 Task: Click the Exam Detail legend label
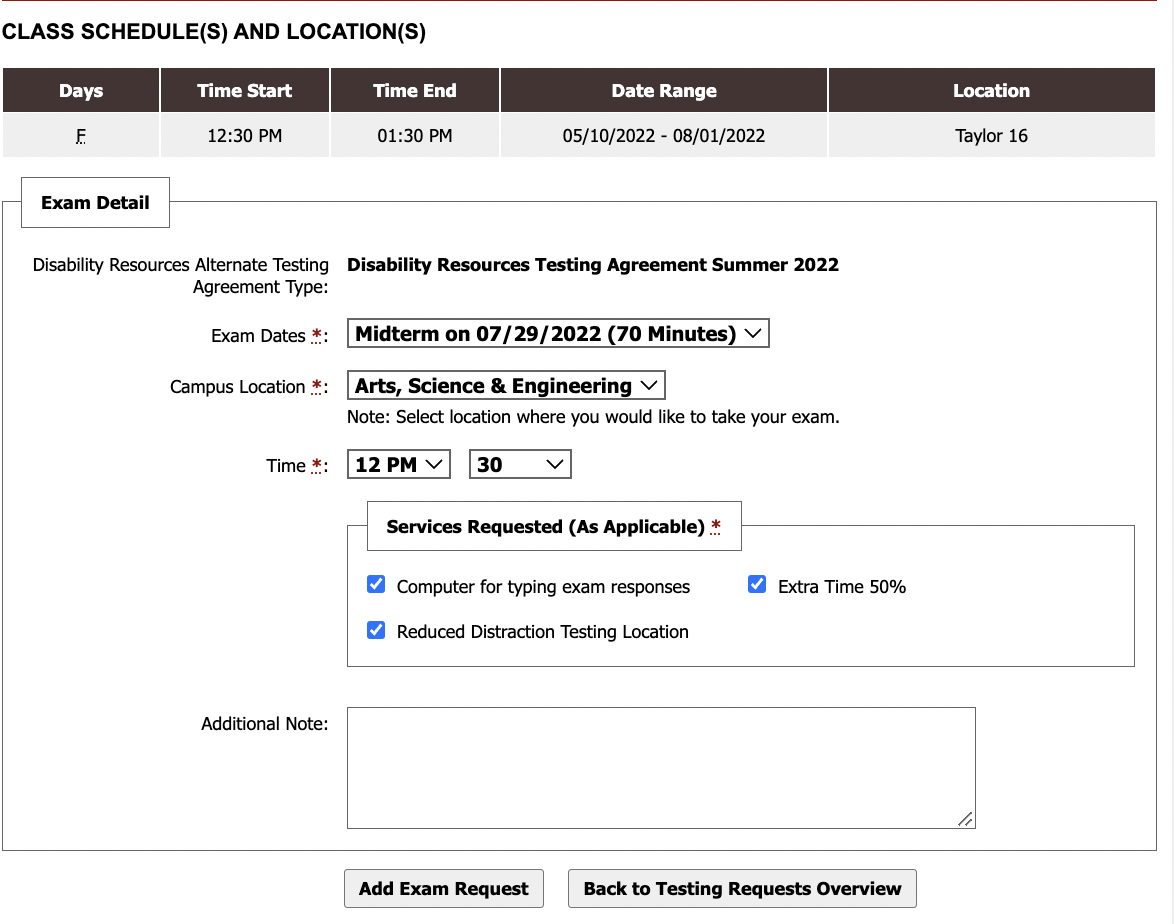pos(95,203)
